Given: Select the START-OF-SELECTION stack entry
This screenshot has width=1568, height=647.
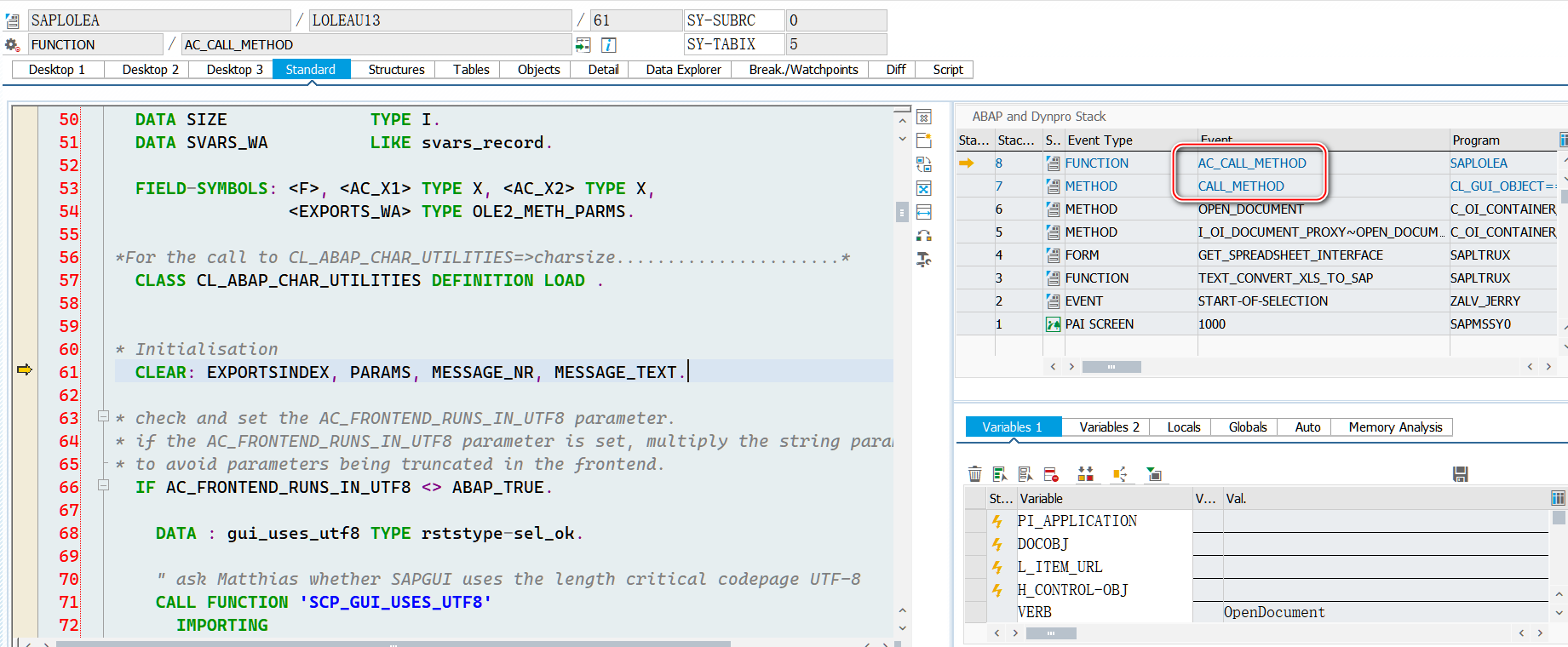Looking at the screenshot, I should [x=1262, y=301].
